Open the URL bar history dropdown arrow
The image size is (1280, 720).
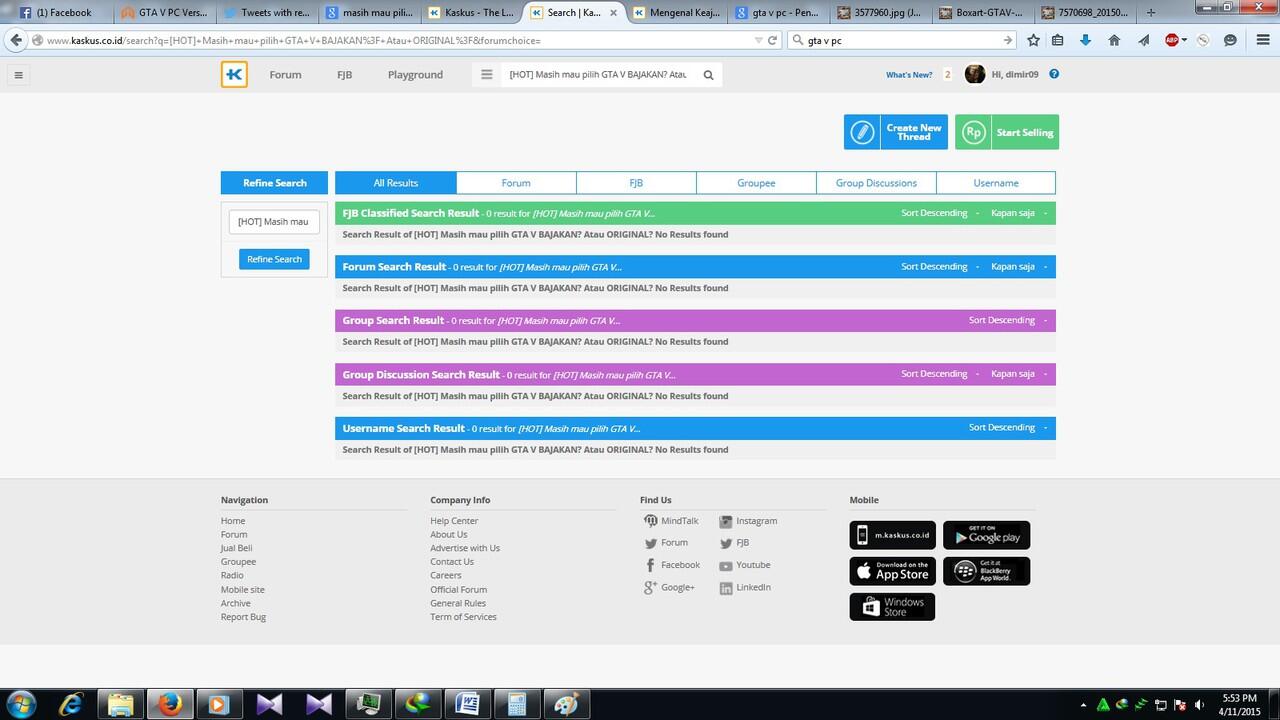(x=758, y=40)
